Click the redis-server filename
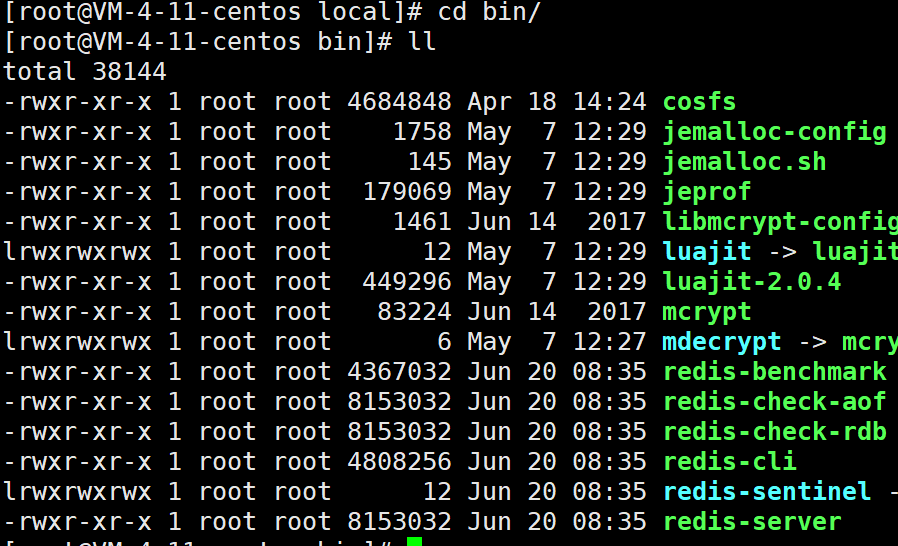The height and width of the screenshot is (546, 898). (x=751, y=521)
